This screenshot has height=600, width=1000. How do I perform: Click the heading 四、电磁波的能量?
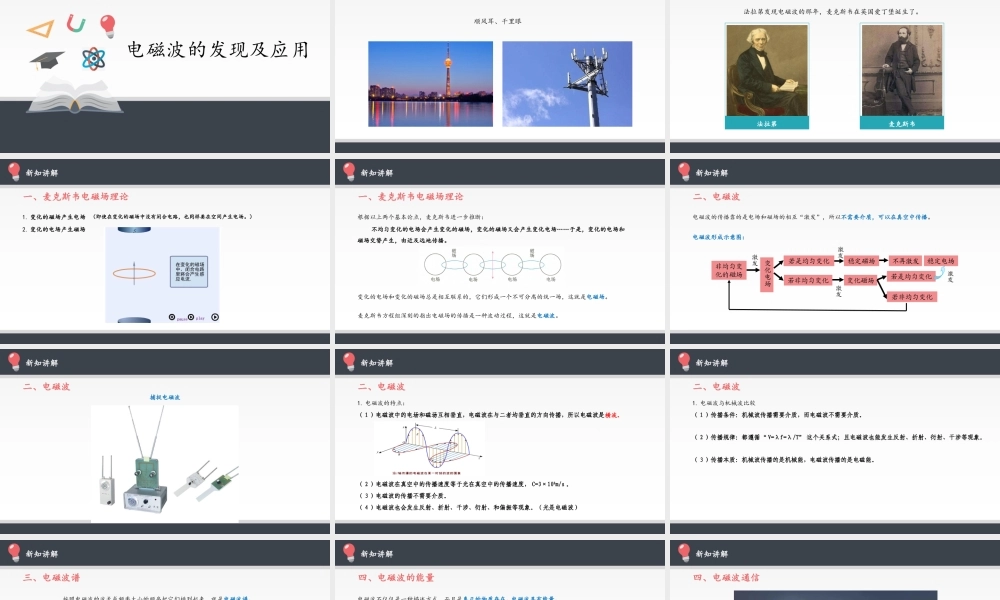coord(397,578)
